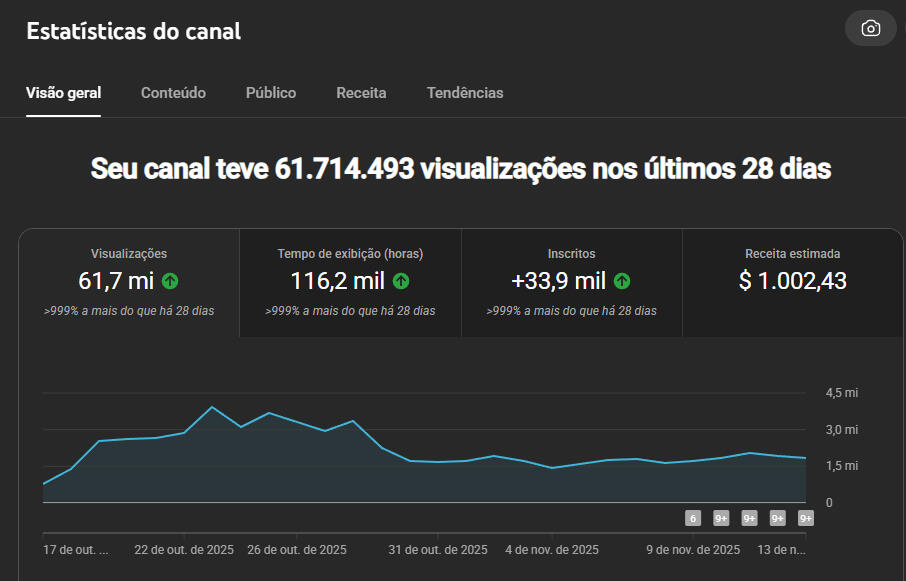Click the camera screenshot icon button
Image resolution: width=906 pixels, height=581 pixels.
tap(870, 28)
